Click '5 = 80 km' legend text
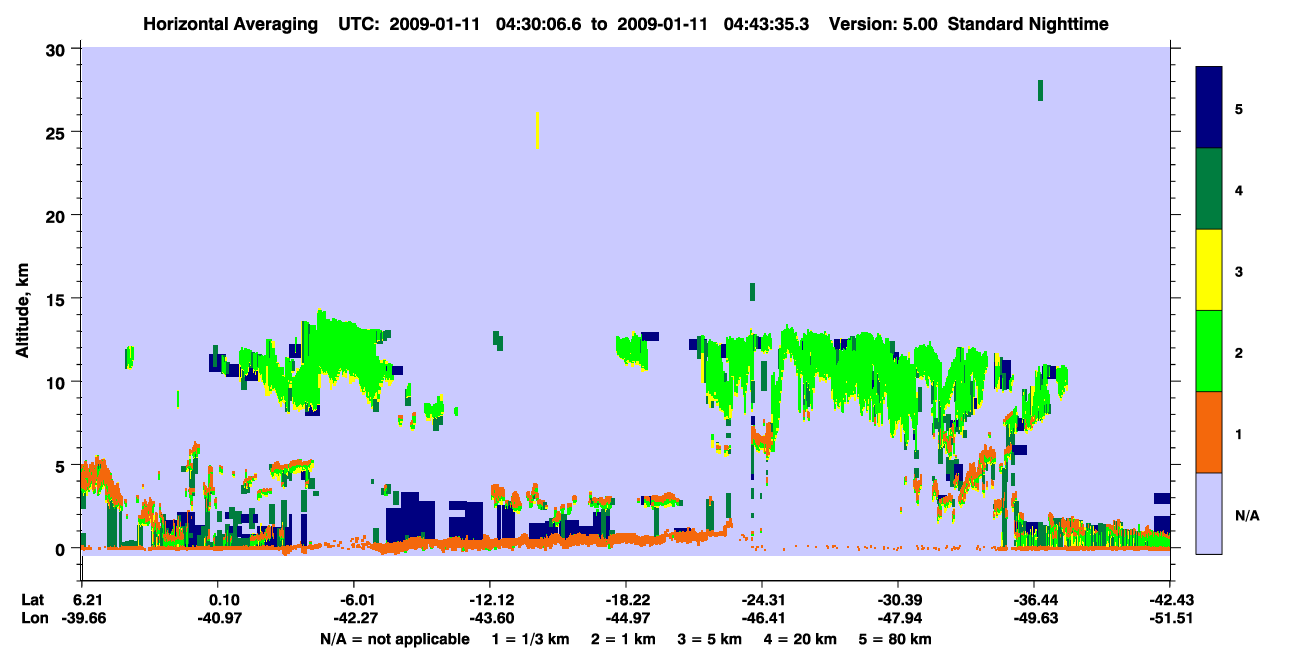 tap(895, 639)
